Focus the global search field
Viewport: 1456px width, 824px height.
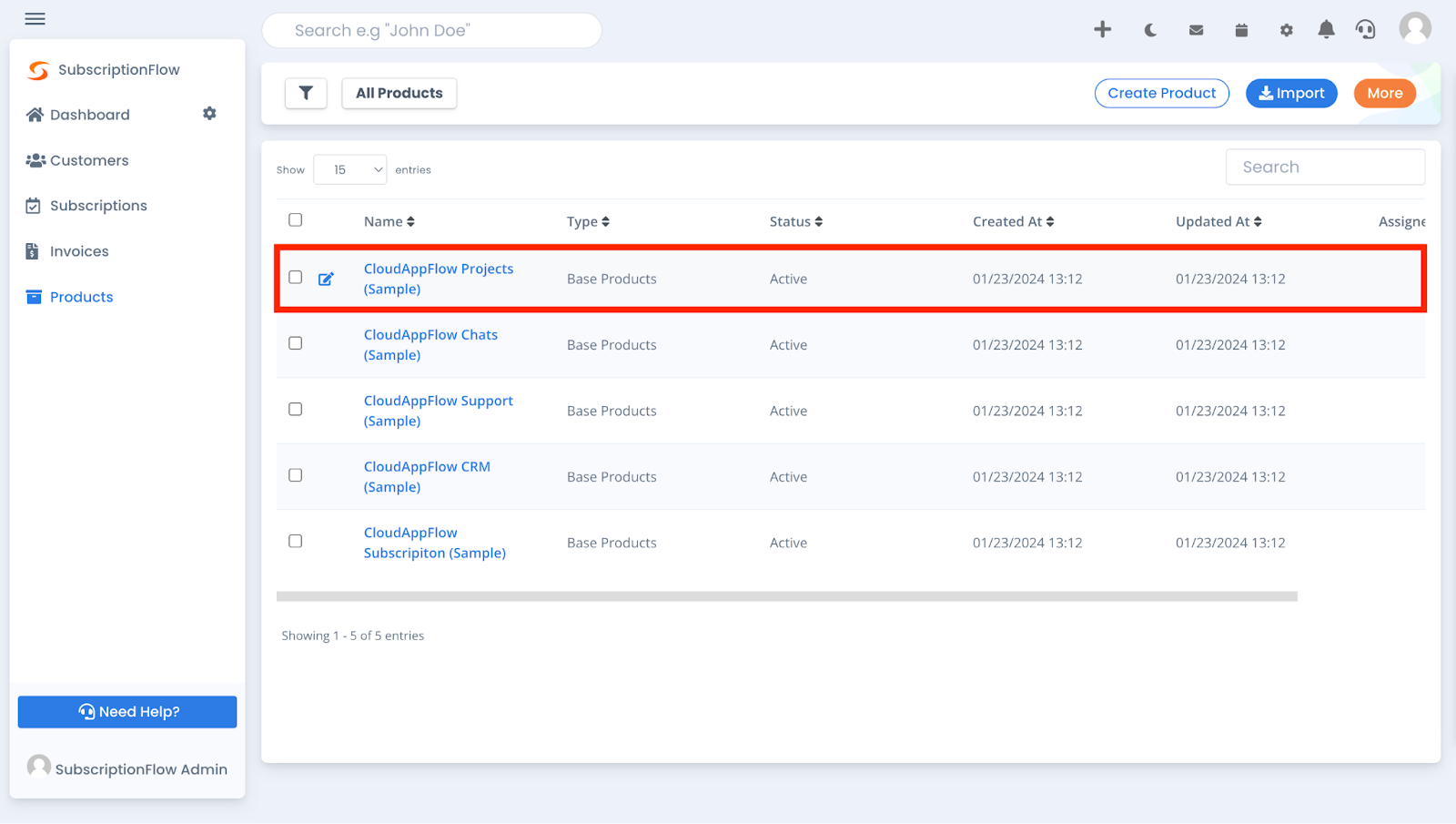point(432,30)
